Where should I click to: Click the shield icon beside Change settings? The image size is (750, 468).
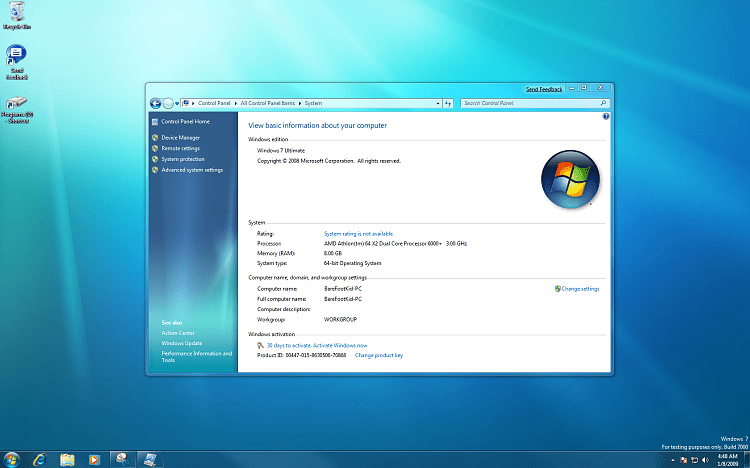pyautogui.click(x=558, y=289)
